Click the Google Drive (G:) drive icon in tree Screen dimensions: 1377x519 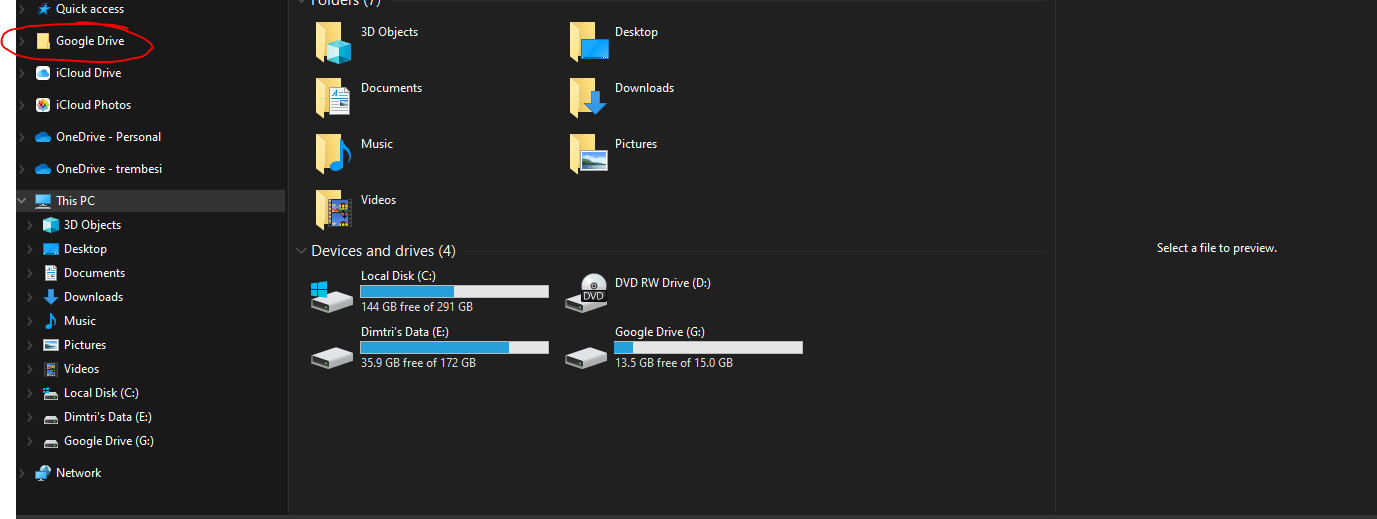(x=51, y=441)
